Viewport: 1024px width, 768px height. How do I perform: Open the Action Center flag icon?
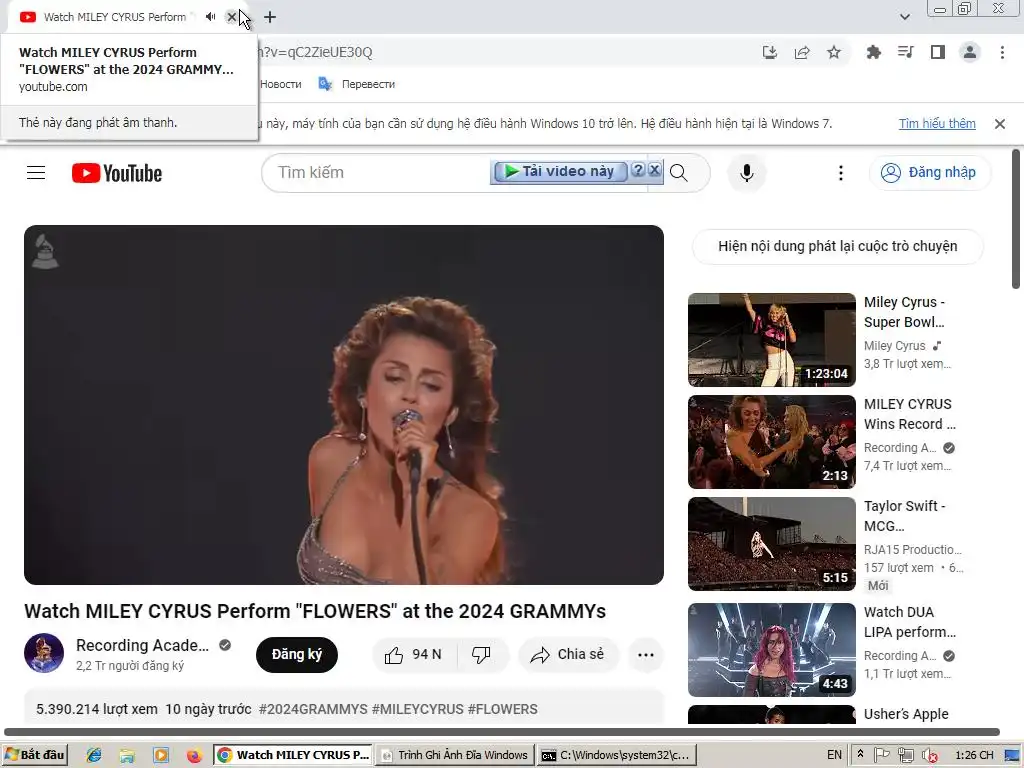[x=882, y=755]
